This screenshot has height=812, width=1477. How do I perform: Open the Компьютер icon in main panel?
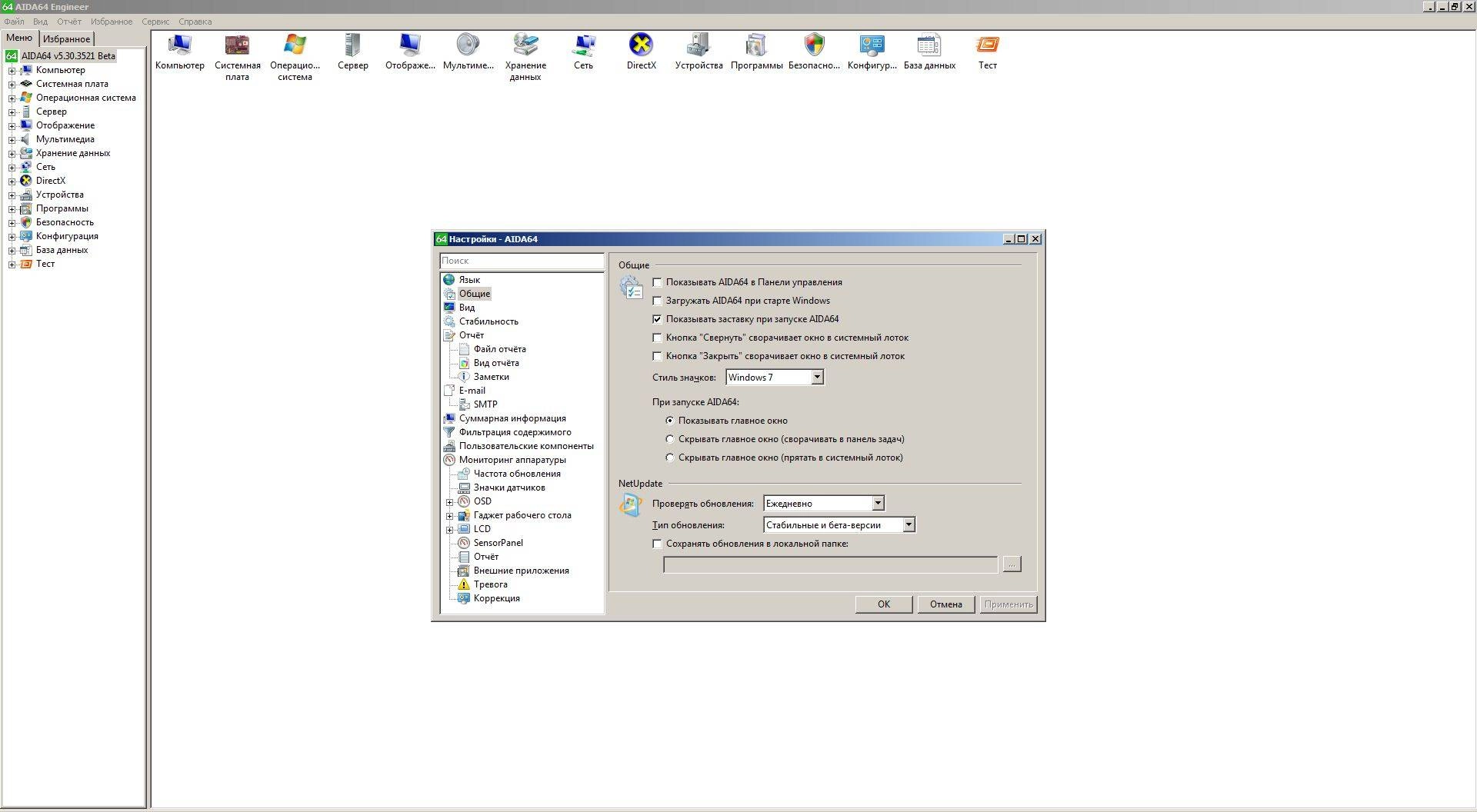179,52
